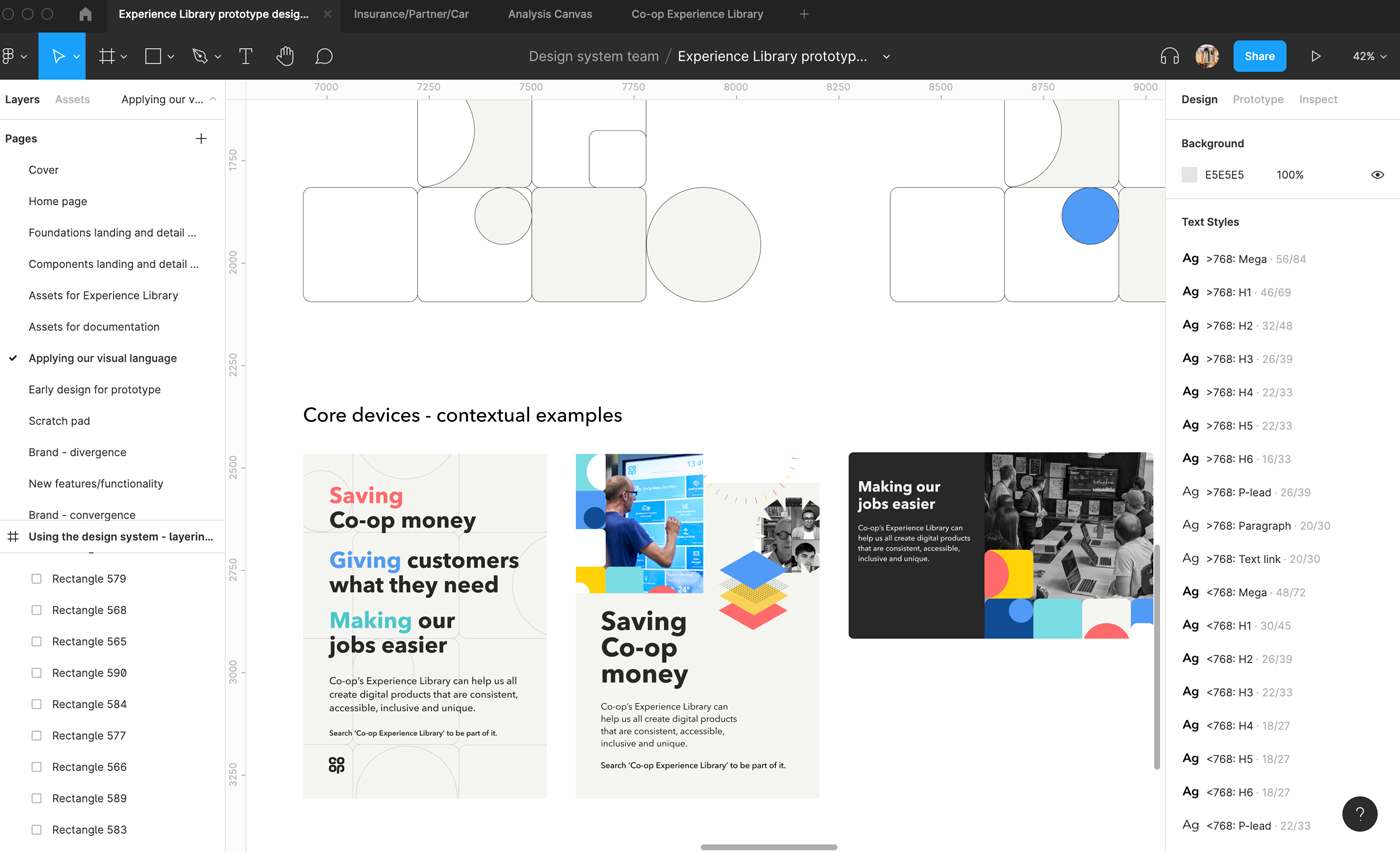Open file name options chevron
The height and width of the screenshot is (852, 1400).
pyautogui.click(x=886, y=57)
